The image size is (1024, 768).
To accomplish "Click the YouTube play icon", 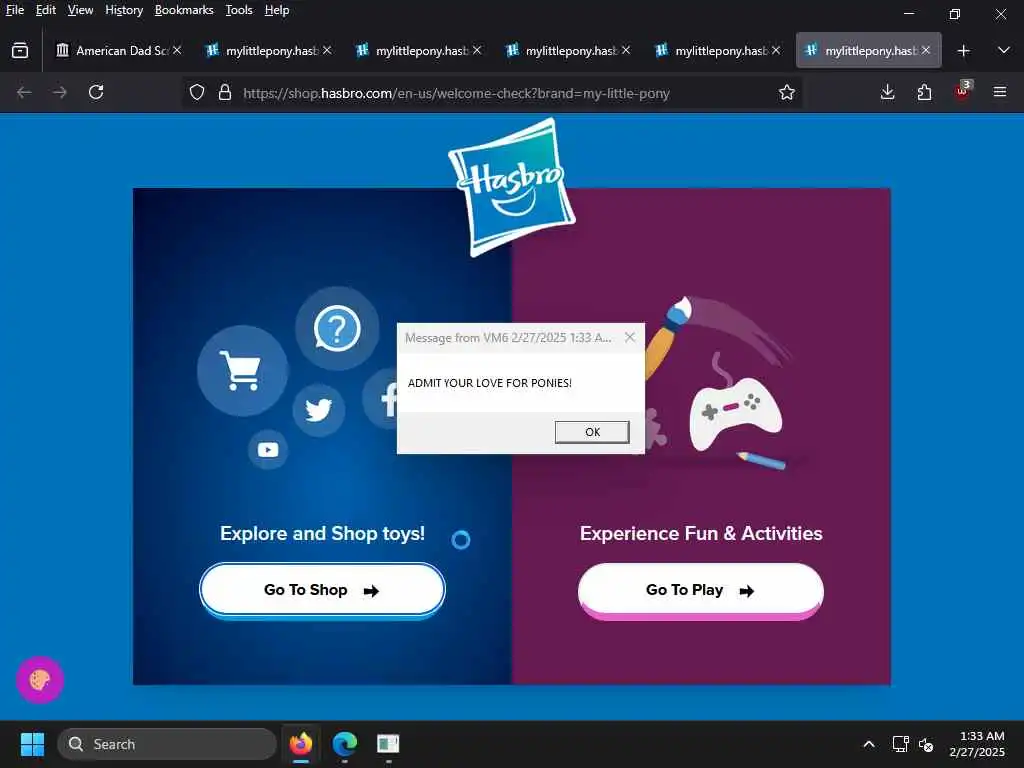I will (268, 449).
